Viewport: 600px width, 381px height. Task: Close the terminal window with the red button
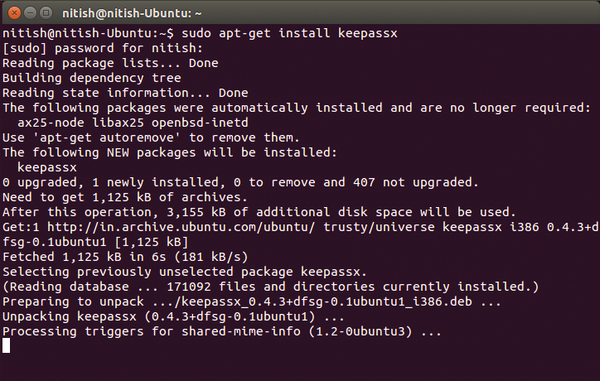coord(14,13)
